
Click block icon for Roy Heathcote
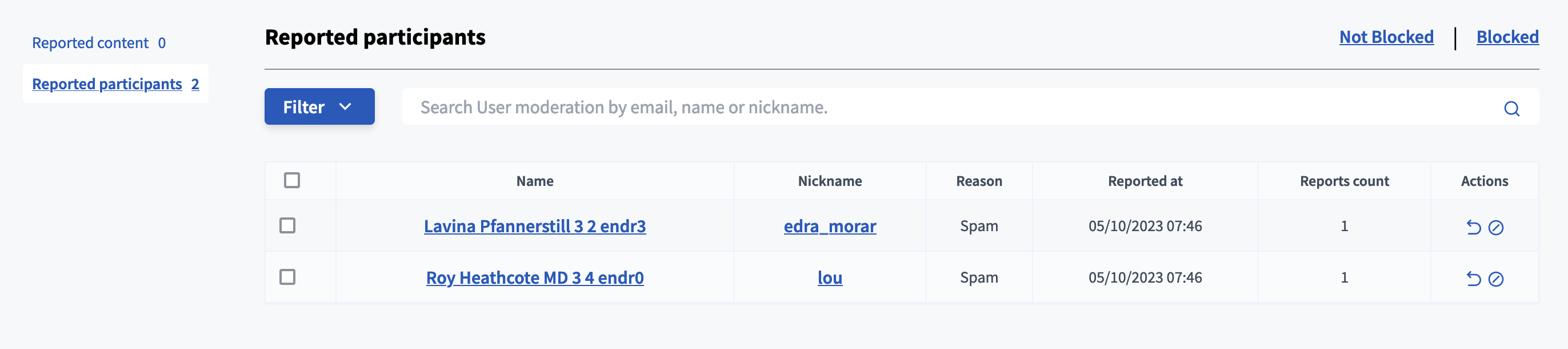pos(1495,279)
